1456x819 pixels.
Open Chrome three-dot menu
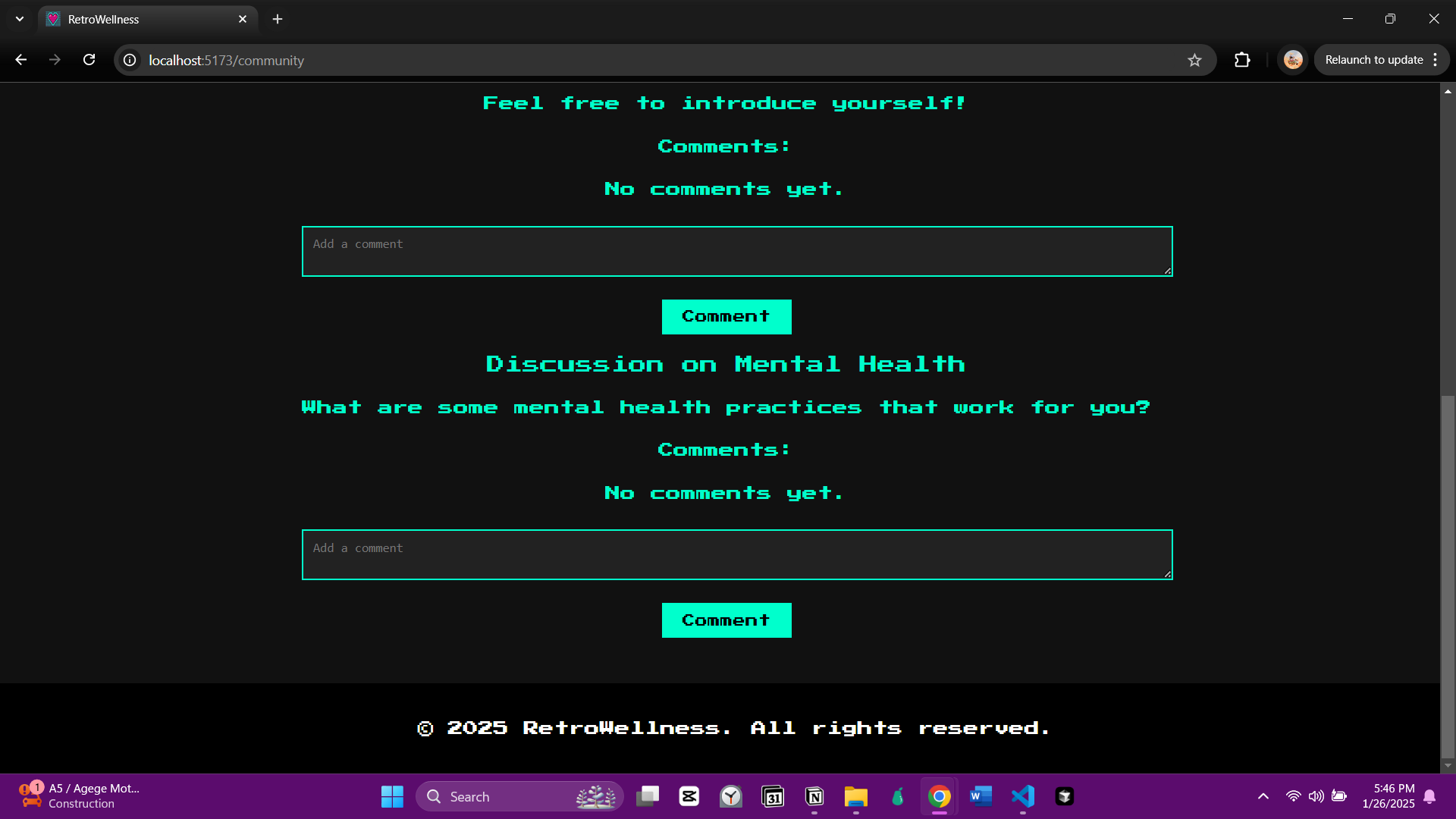click(1436, 60)
